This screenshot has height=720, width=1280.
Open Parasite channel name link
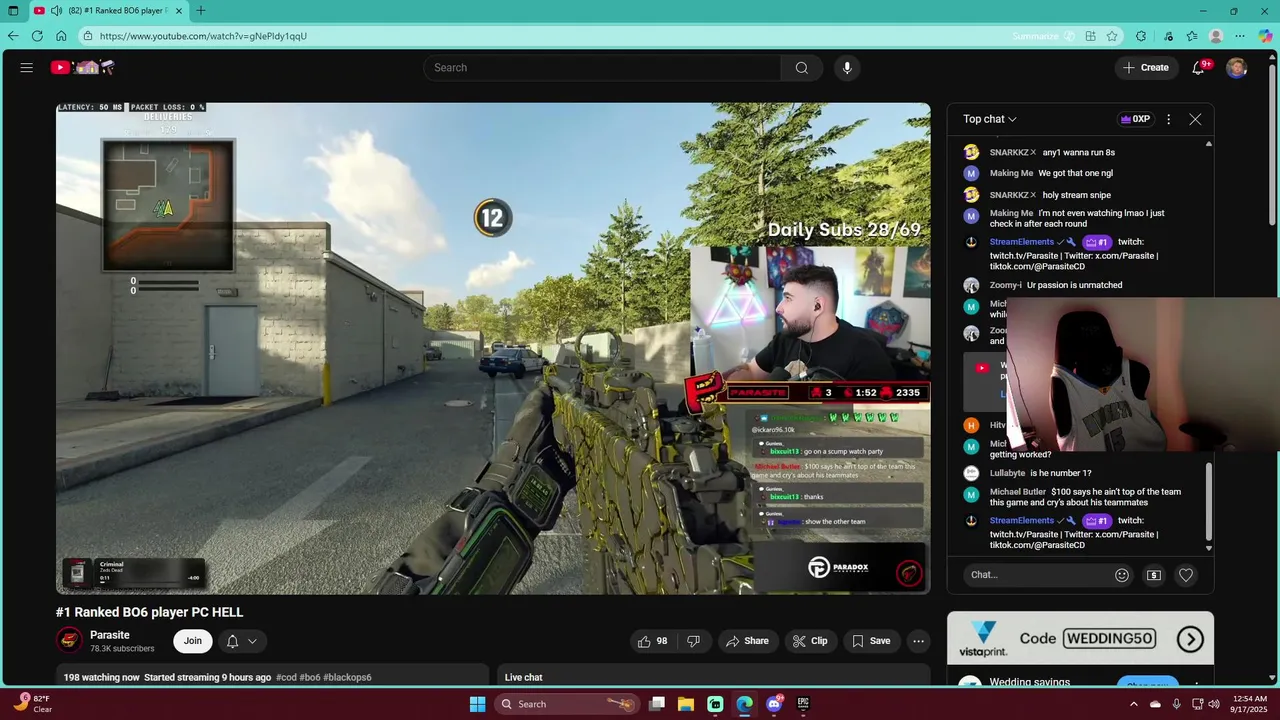pos(110,635)
